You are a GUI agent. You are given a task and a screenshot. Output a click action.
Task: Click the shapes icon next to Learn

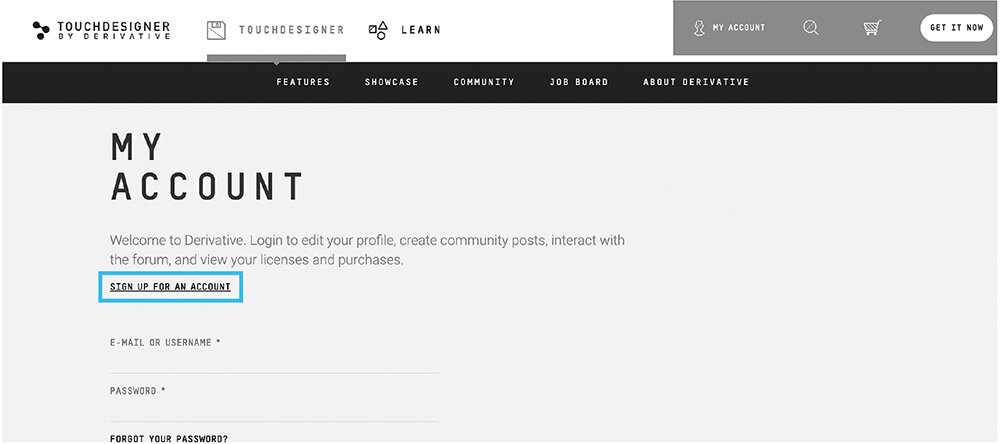378,30
